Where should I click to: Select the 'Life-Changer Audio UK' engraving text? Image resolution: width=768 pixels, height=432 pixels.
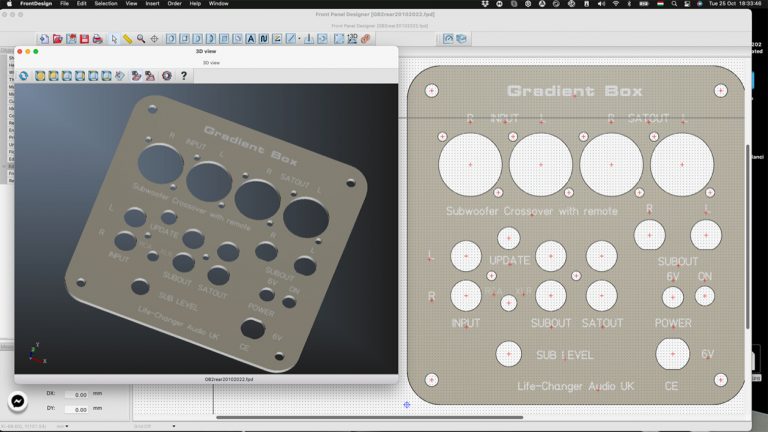click(x=576, y=386)
